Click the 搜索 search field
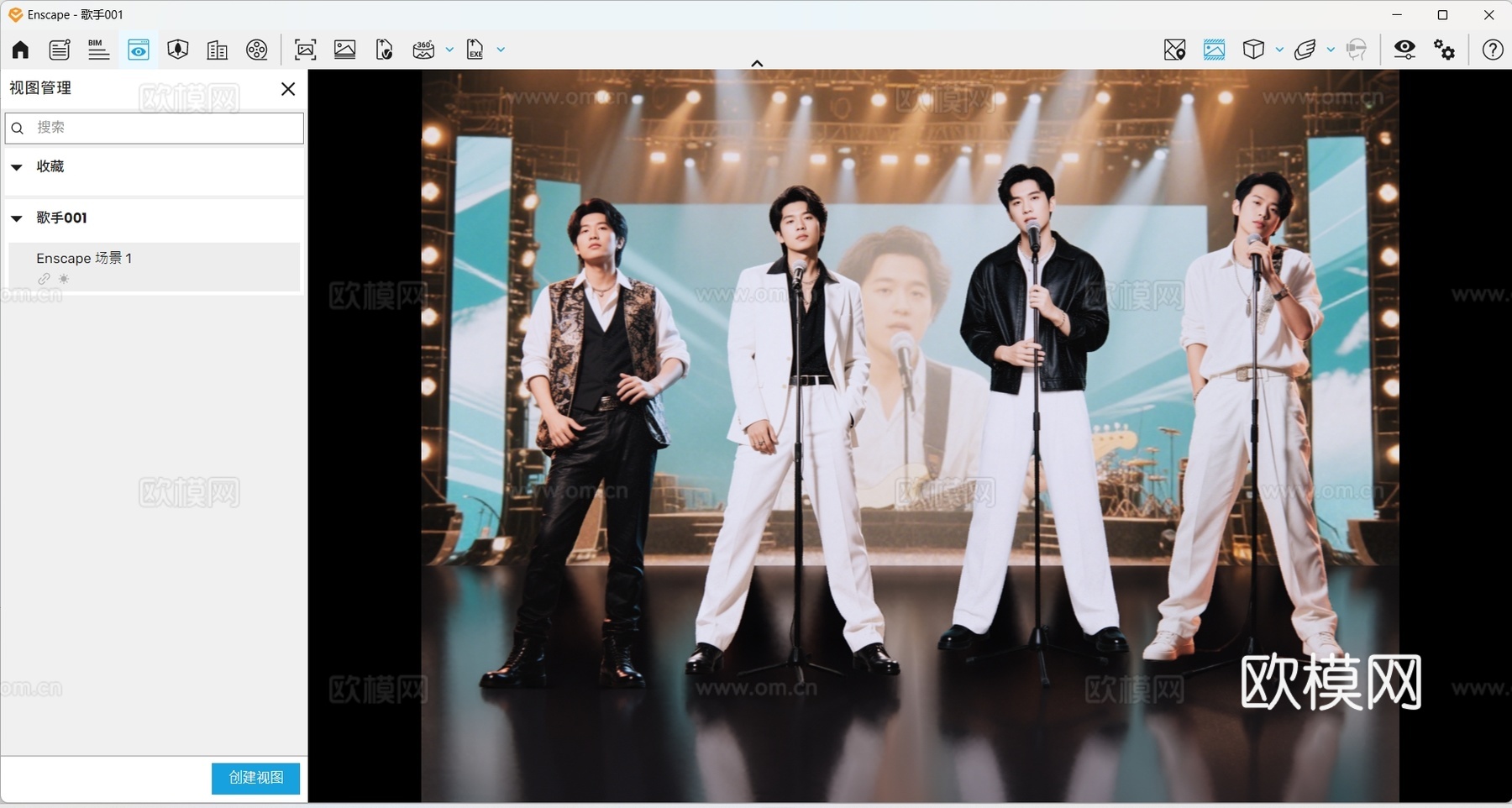The image size is (1512, 808). coord(155,128)
